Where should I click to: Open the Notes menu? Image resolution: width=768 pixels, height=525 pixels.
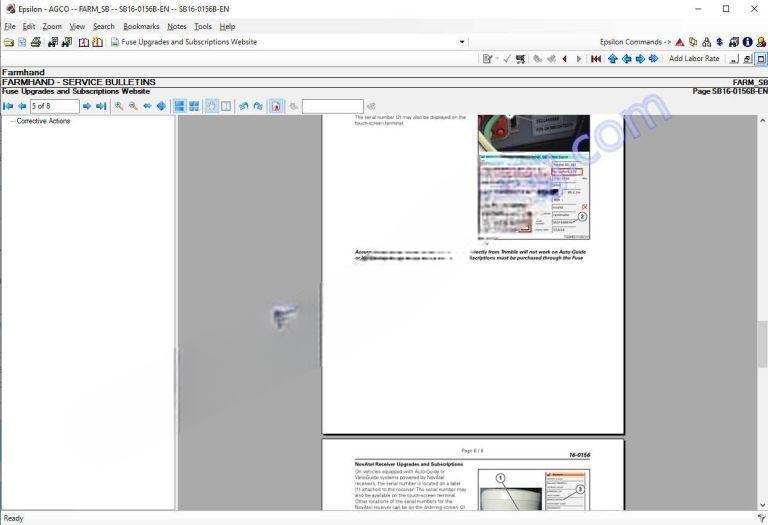pyautogui.click(x=177, y=26)
